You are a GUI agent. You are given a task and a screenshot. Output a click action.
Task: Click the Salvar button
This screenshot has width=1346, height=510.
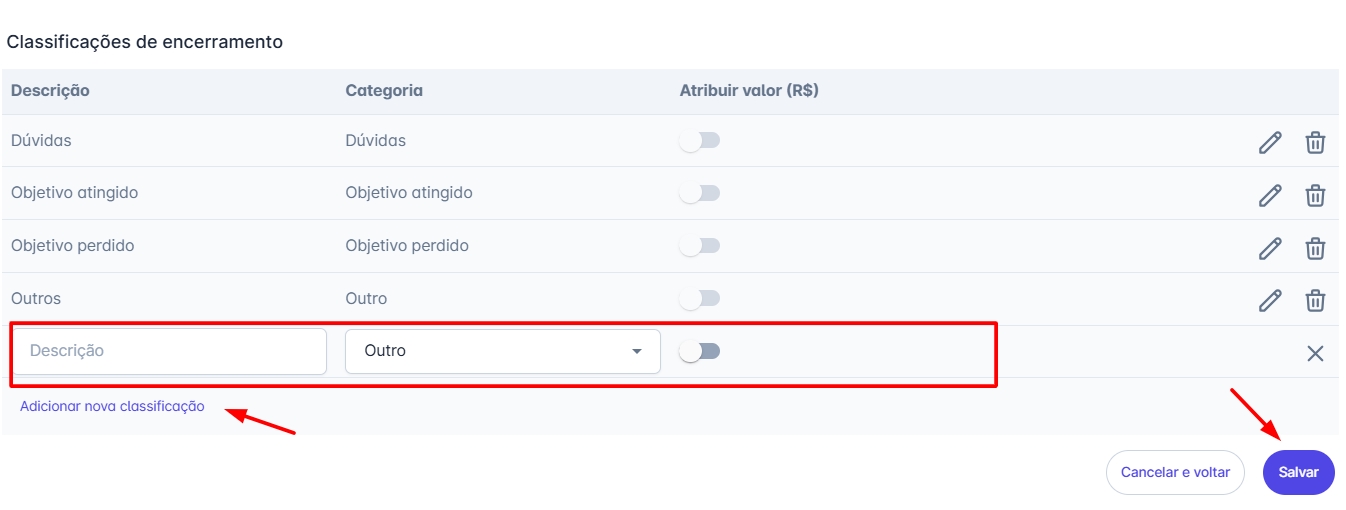[x=1299, y=472]
